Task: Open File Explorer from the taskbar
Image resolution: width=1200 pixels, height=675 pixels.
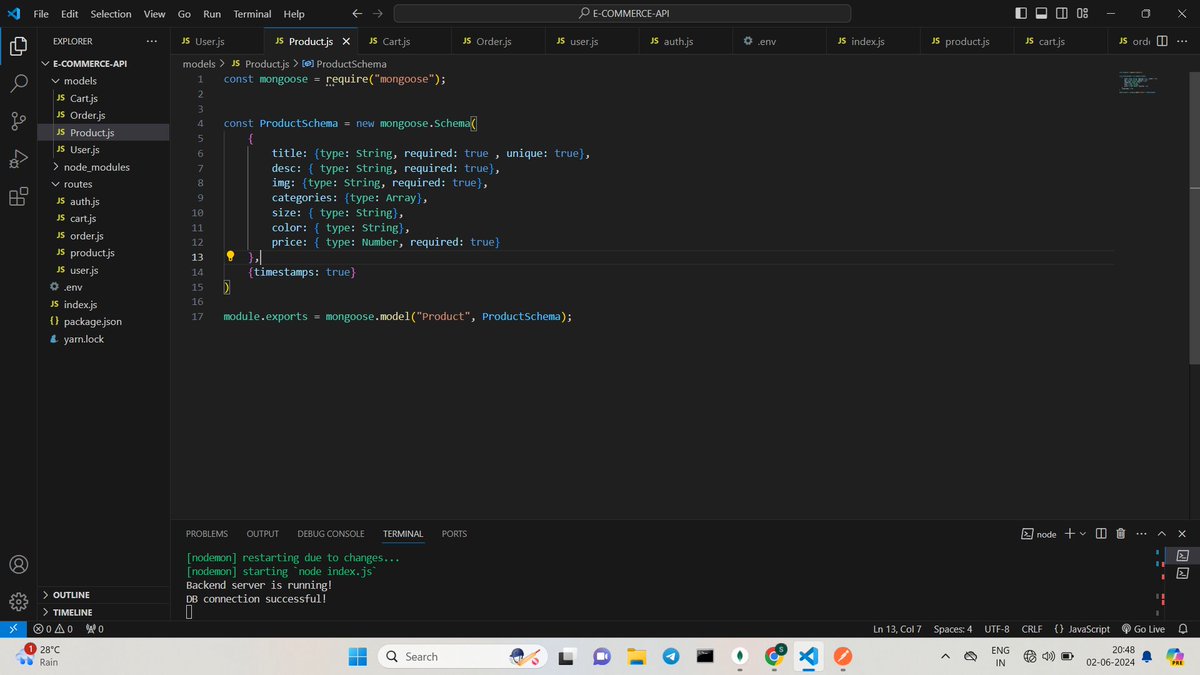Action: pos(635,656)
